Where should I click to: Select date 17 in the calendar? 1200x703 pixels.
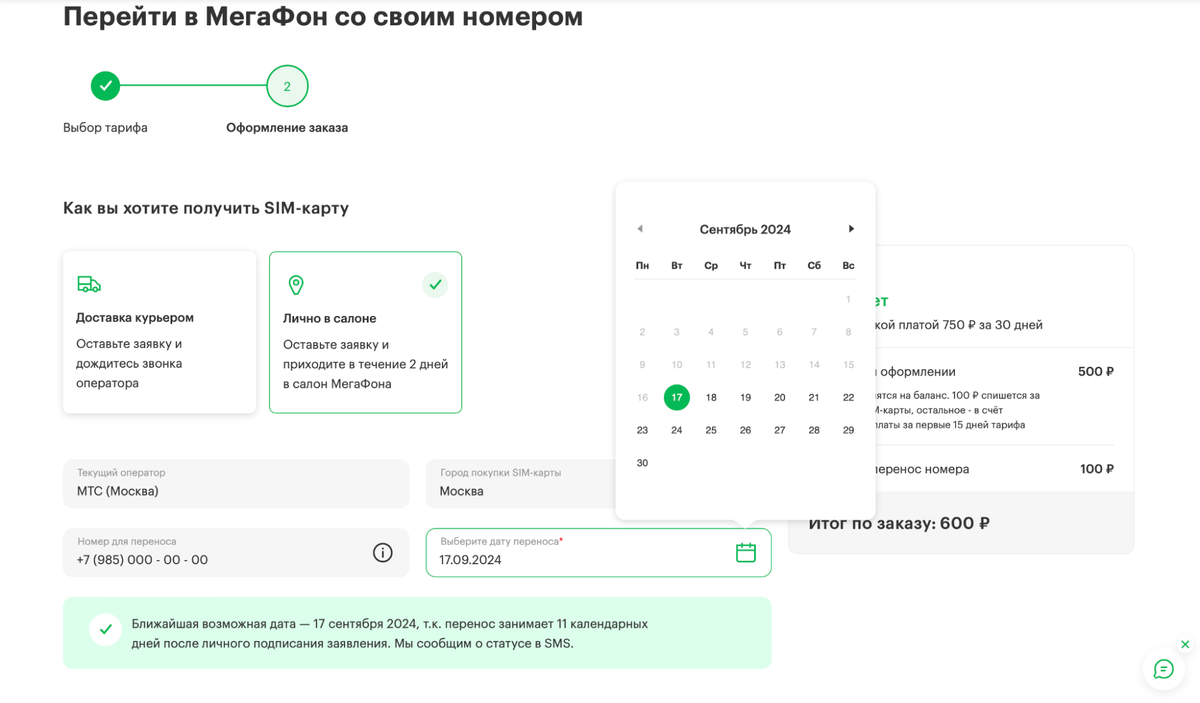[677, 397]
